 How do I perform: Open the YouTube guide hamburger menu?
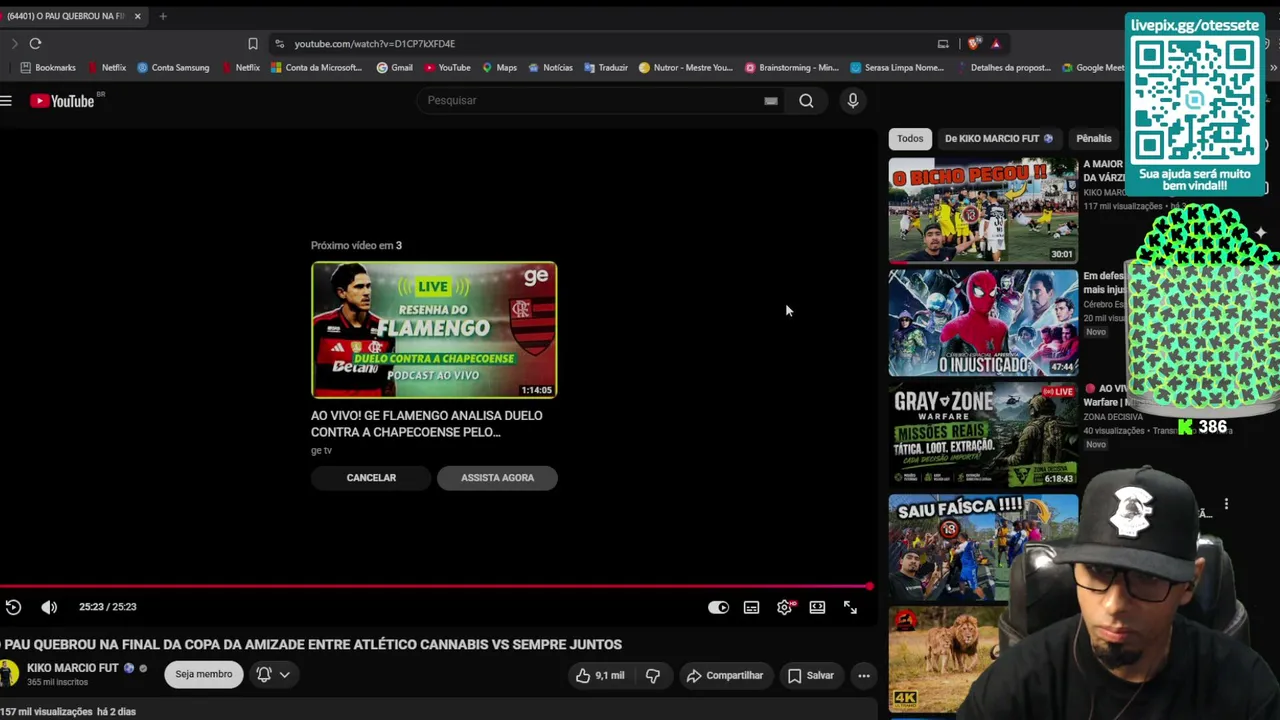[6, 100]
